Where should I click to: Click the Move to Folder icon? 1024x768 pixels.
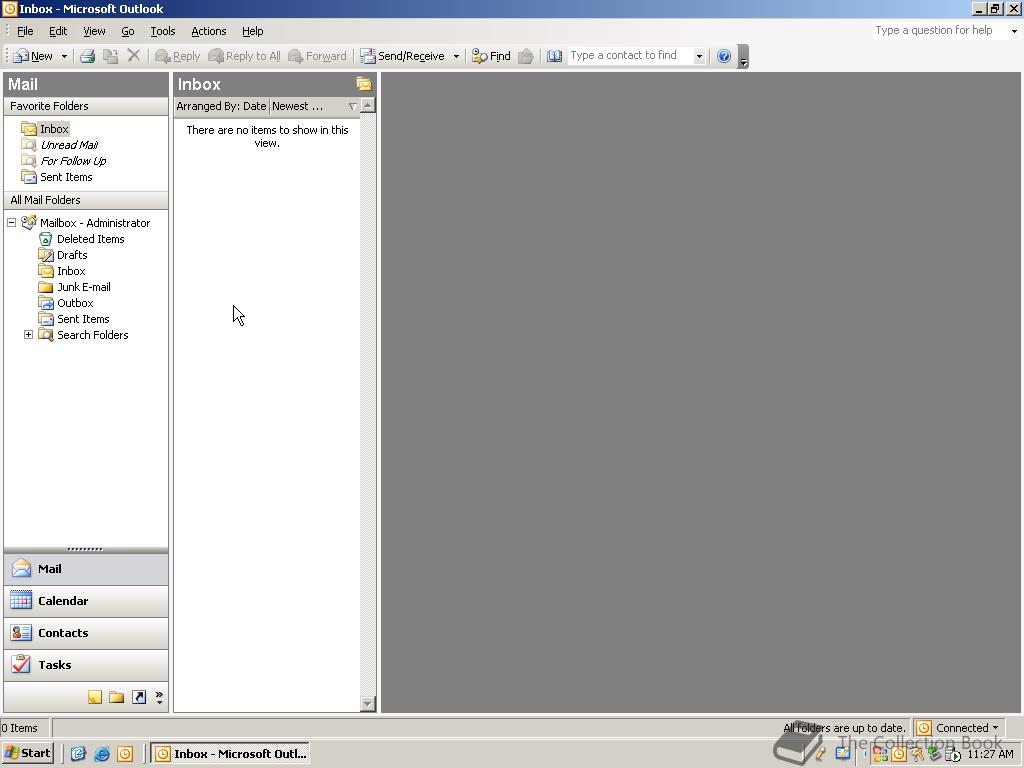click(111, 56)
